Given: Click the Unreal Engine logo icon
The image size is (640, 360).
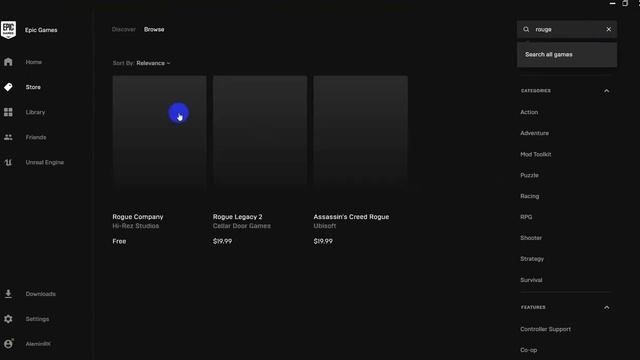Looking at the screenshot, I should click(x=8, y=162).
